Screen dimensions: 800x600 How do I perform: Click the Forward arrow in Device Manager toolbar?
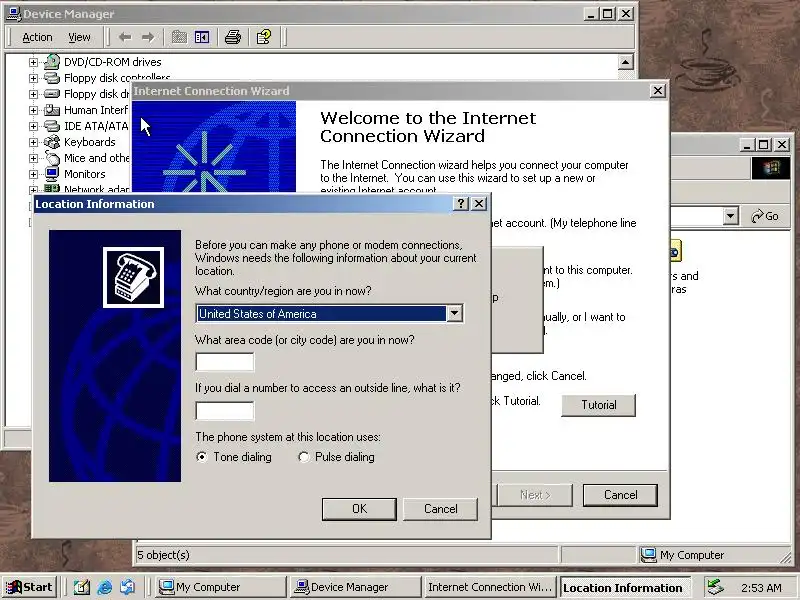[x=148, y=37]
